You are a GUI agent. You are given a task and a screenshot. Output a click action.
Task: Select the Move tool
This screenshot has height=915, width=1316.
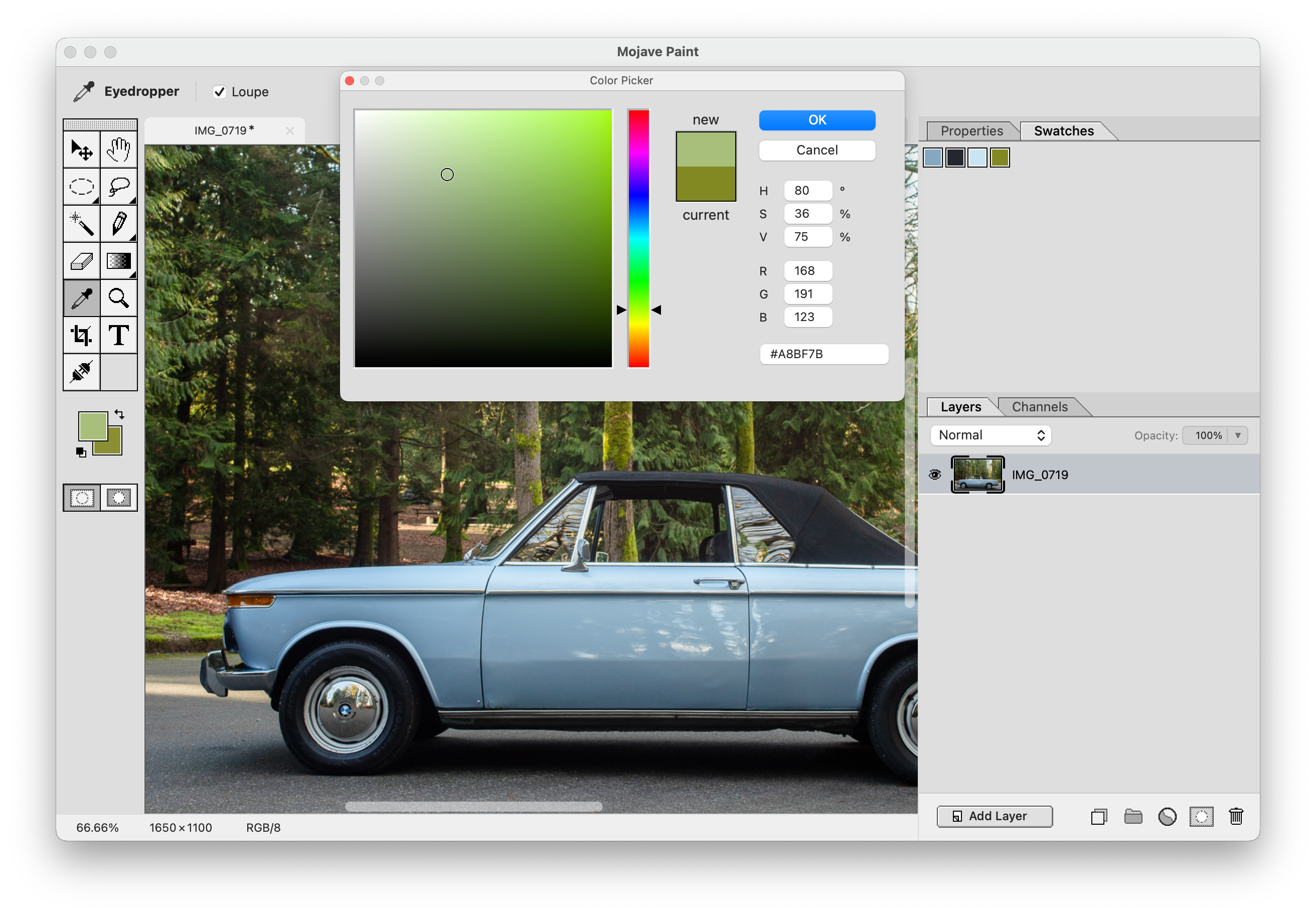[81, 149]
